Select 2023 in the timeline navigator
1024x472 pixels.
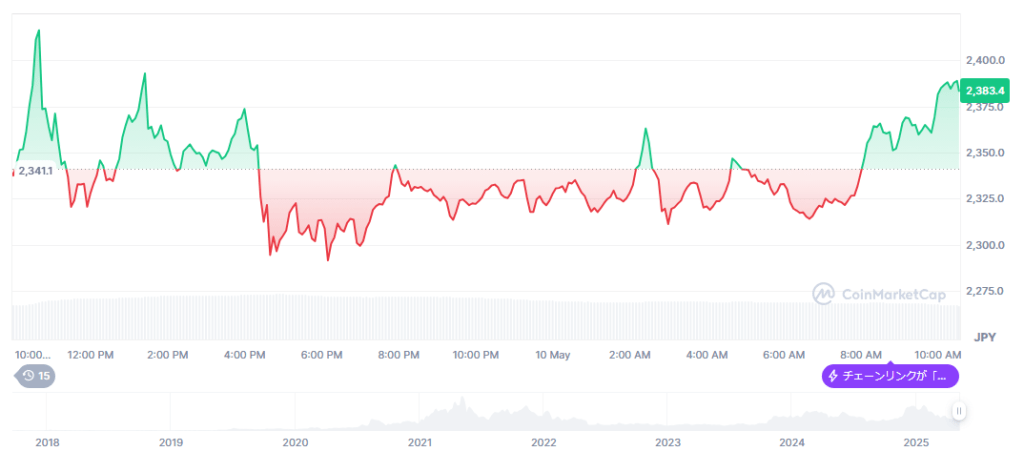[x=668, y=441]
